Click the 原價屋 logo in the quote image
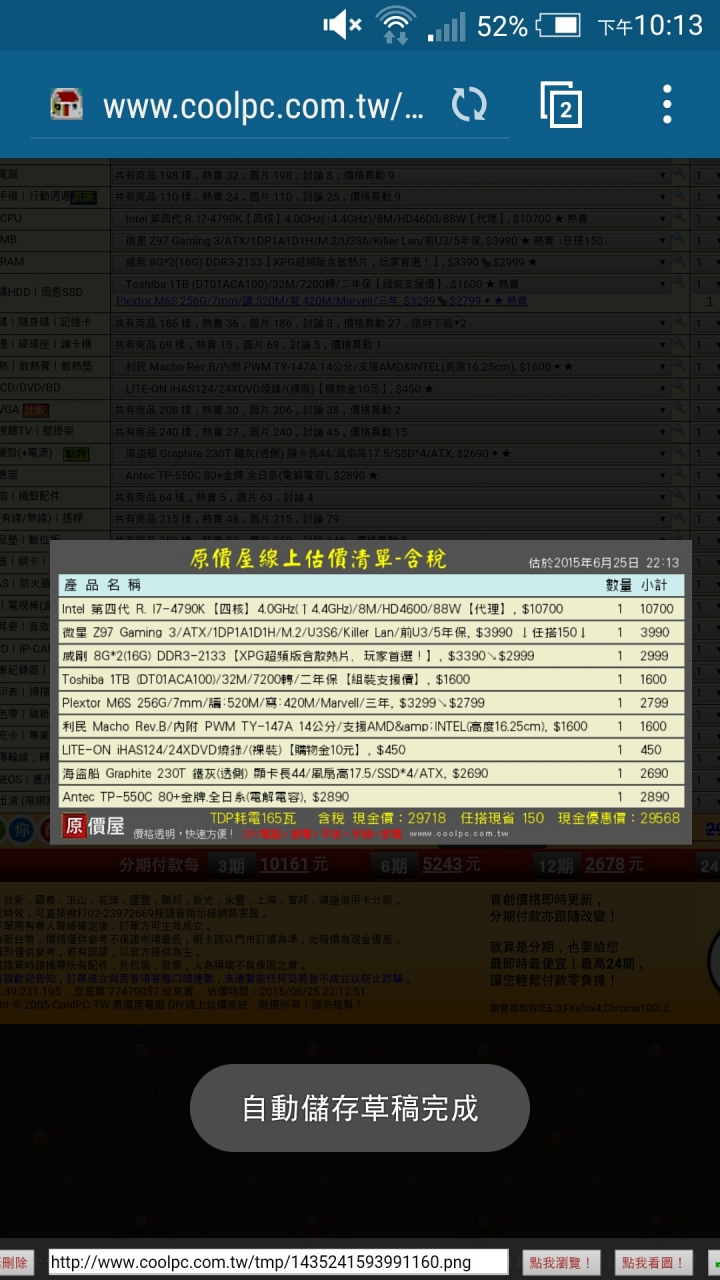The width and height of the screenshot is (720, 1280). click(94, 826)
